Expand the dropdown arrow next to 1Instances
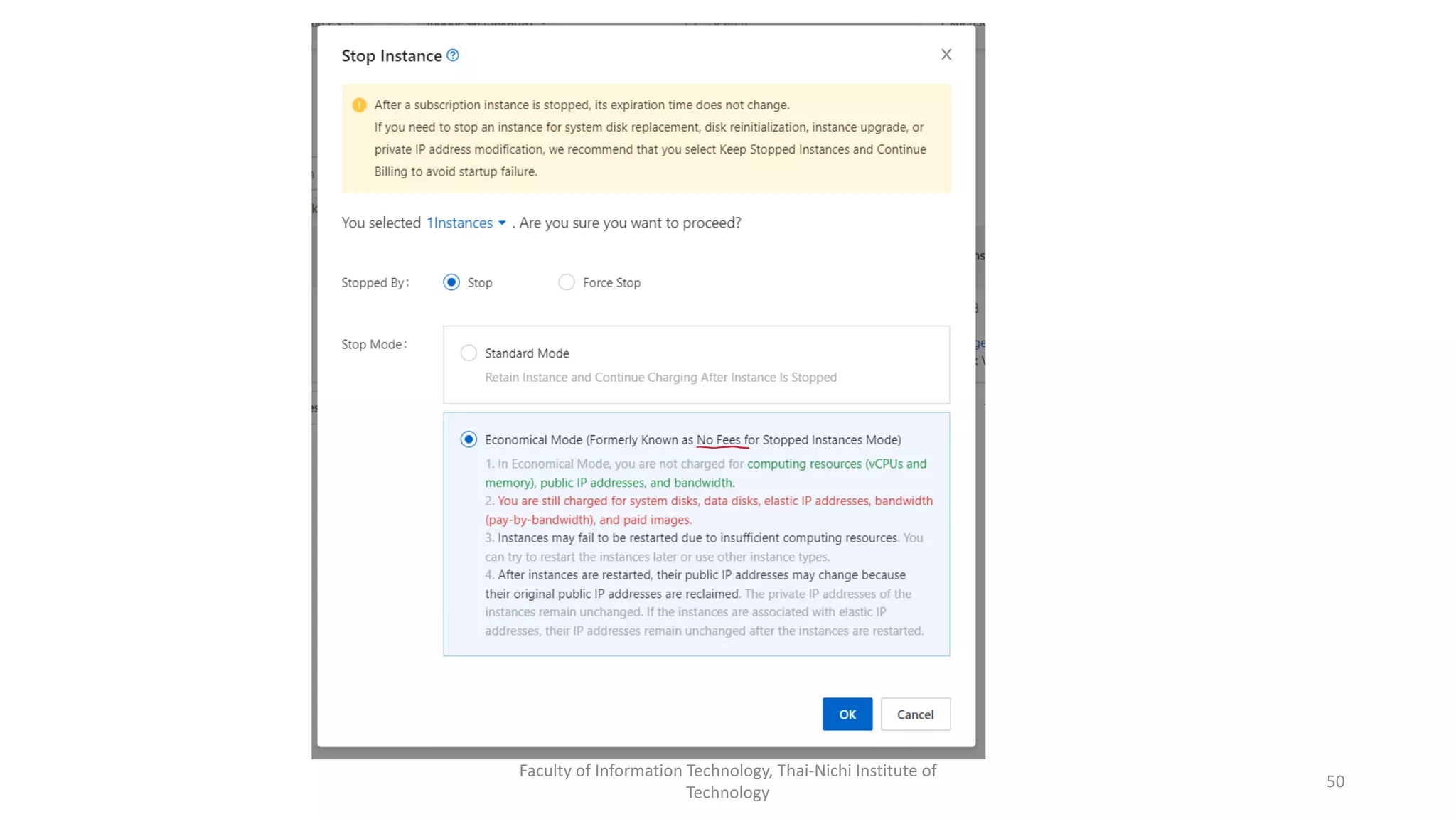Image resolution: width=1456 pixels, height=819 pixels. pyautogui.click(x=502, y=223)
